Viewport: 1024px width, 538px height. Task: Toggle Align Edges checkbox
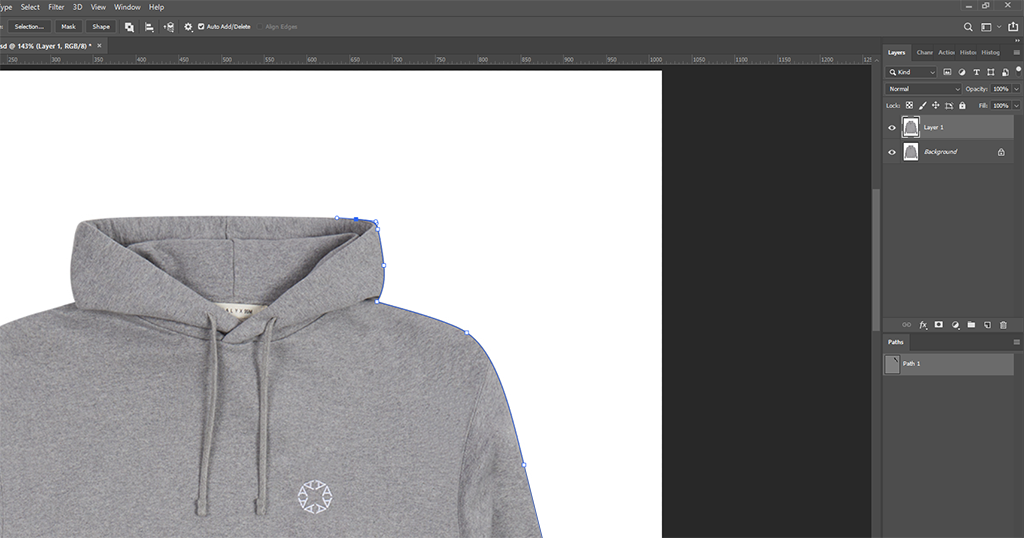(x=260, y=27)
